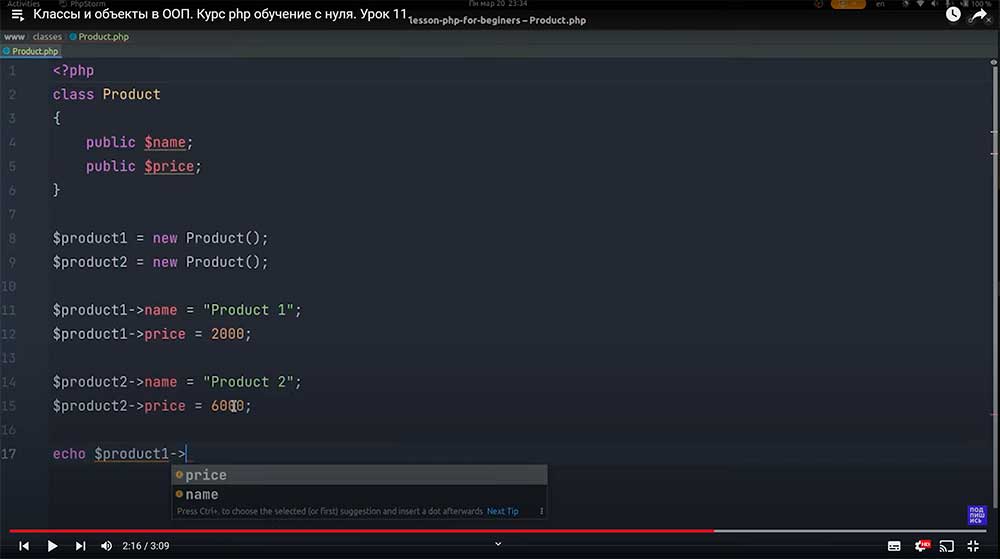Viewport: 1000px width, 559px height.
Task: Click the $name property declaration
Action: pos(165,142)
